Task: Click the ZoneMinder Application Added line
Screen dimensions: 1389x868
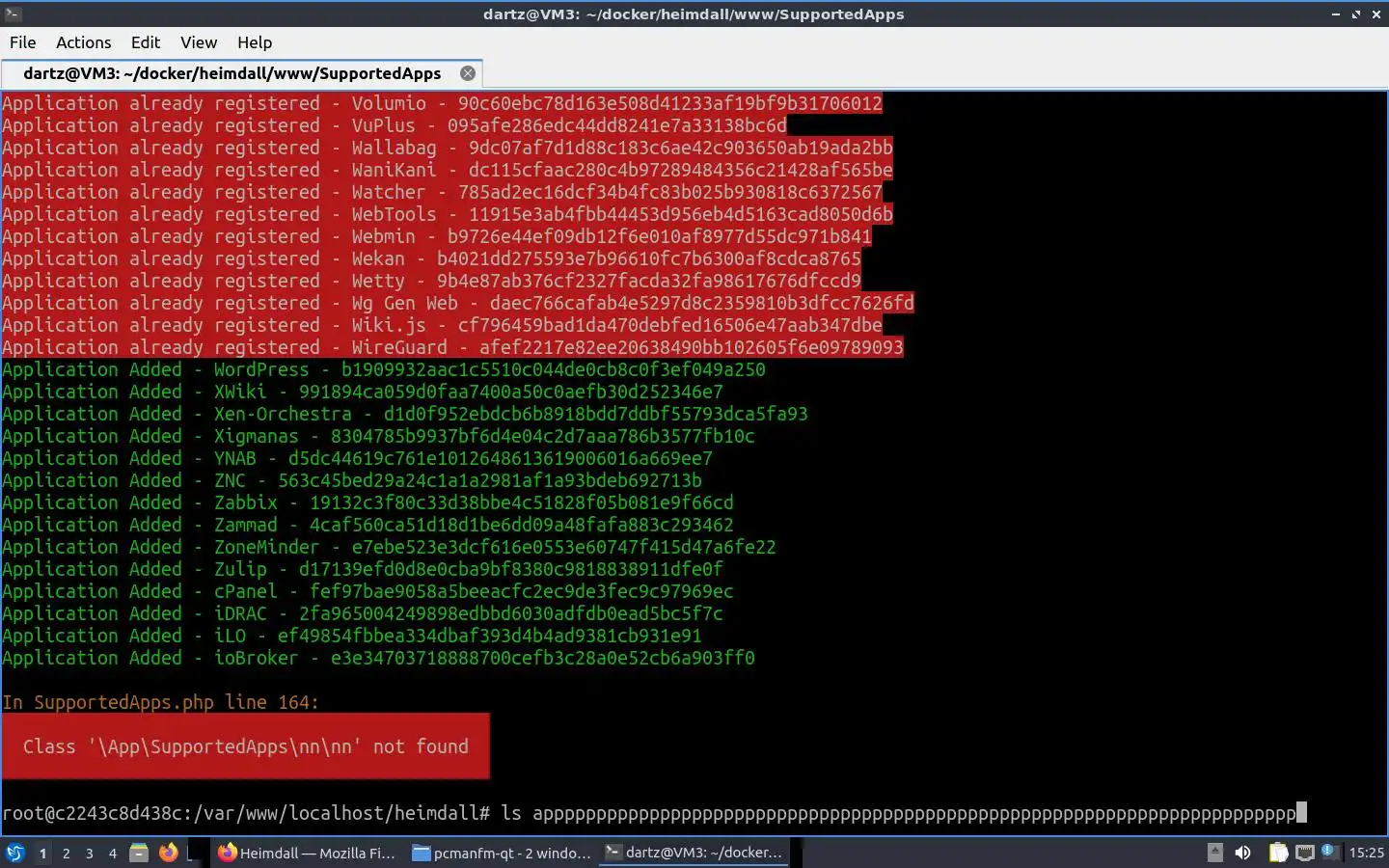Action: click(389, 547)
